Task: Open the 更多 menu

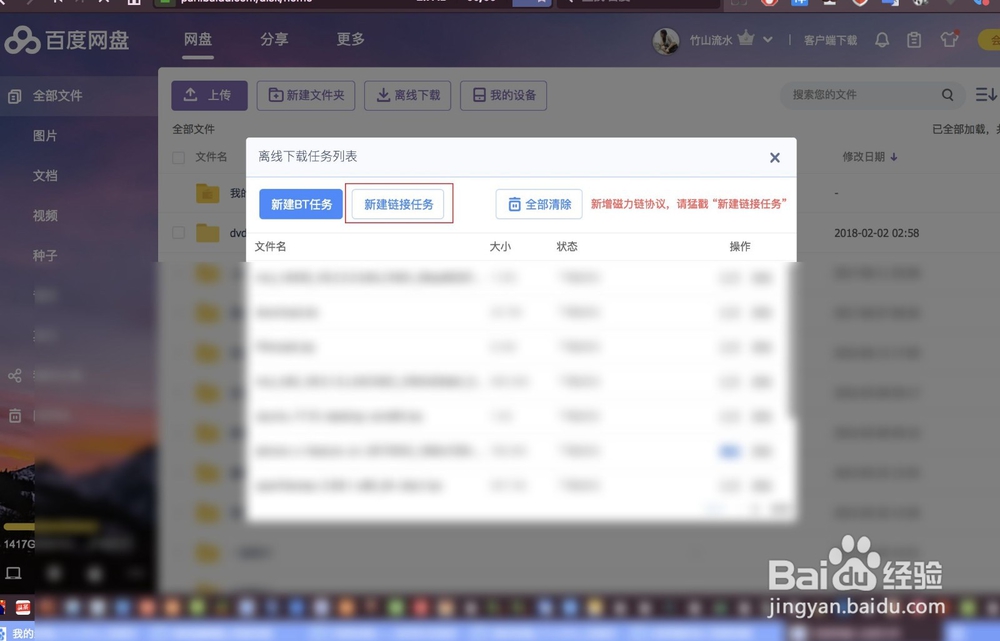Action: 351,40
